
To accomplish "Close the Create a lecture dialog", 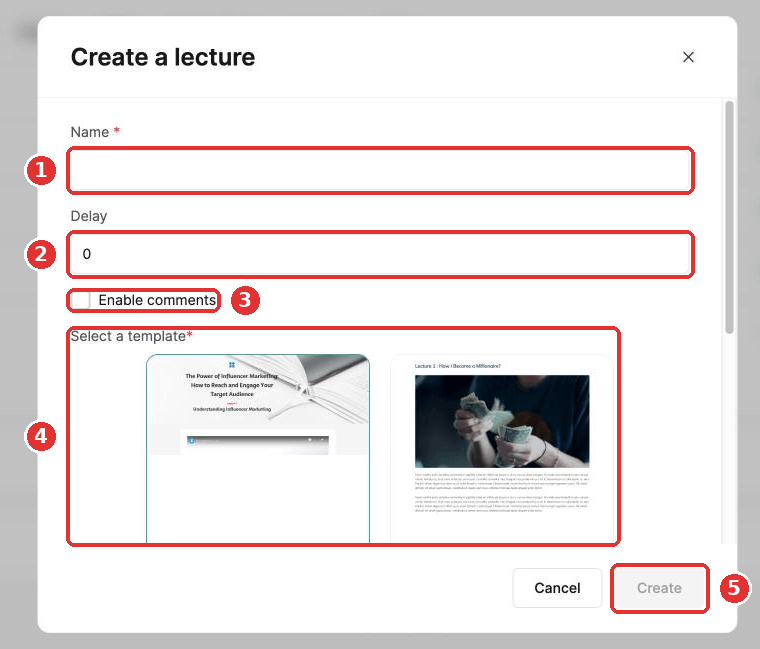I will tap(688, 57).
